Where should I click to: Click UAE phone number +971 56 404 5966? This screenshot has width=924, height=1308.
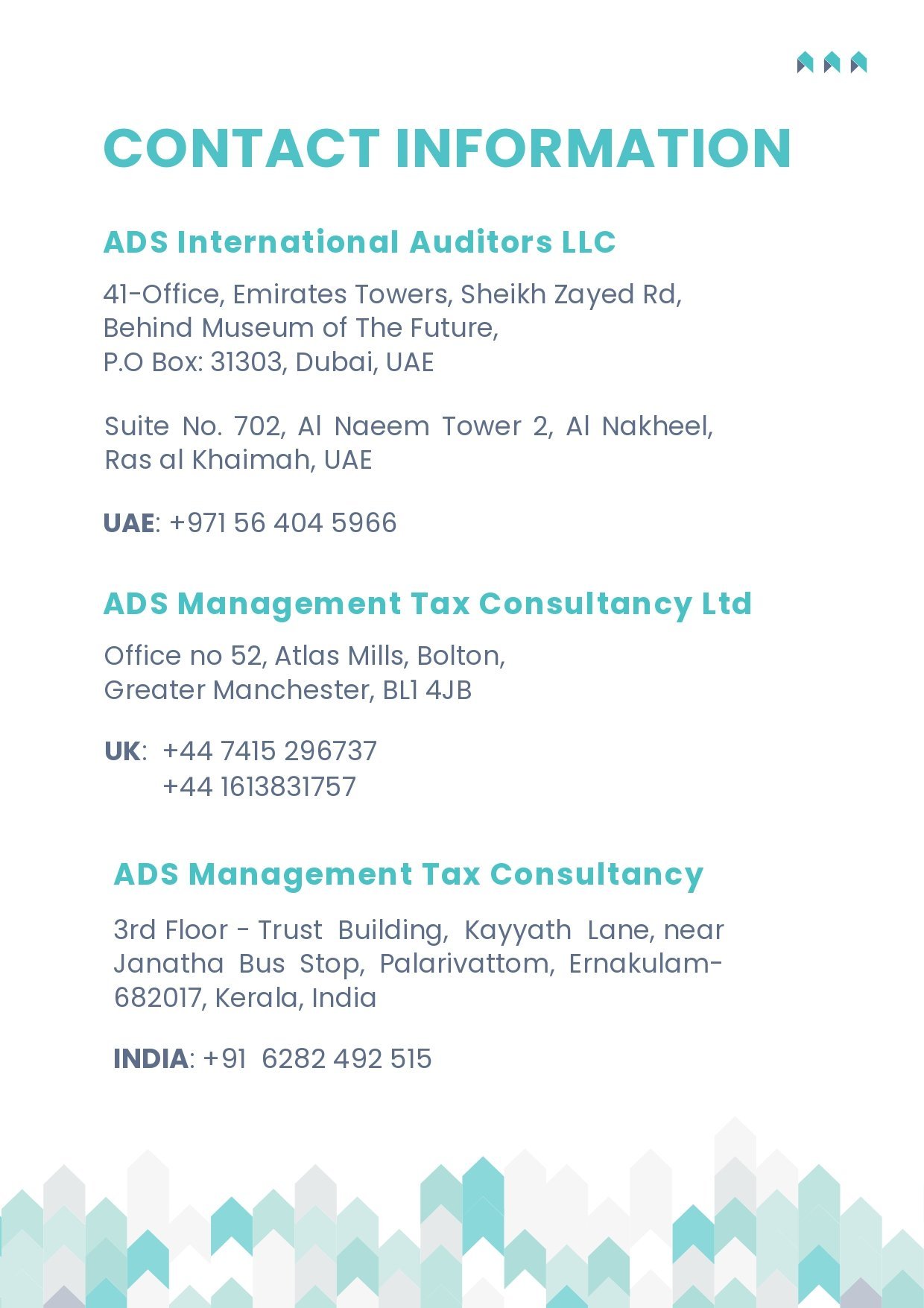(283, 523)
